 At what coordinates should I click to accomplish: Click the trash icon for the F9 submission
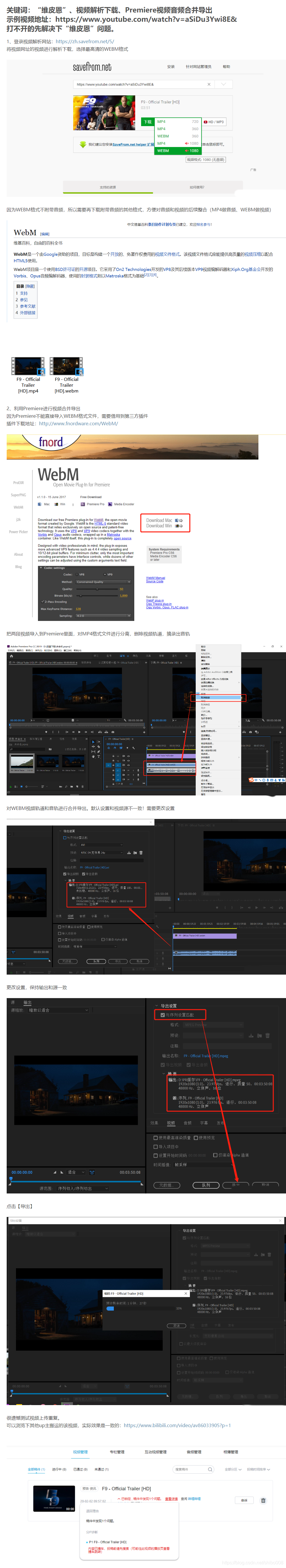coord(263,1500)
